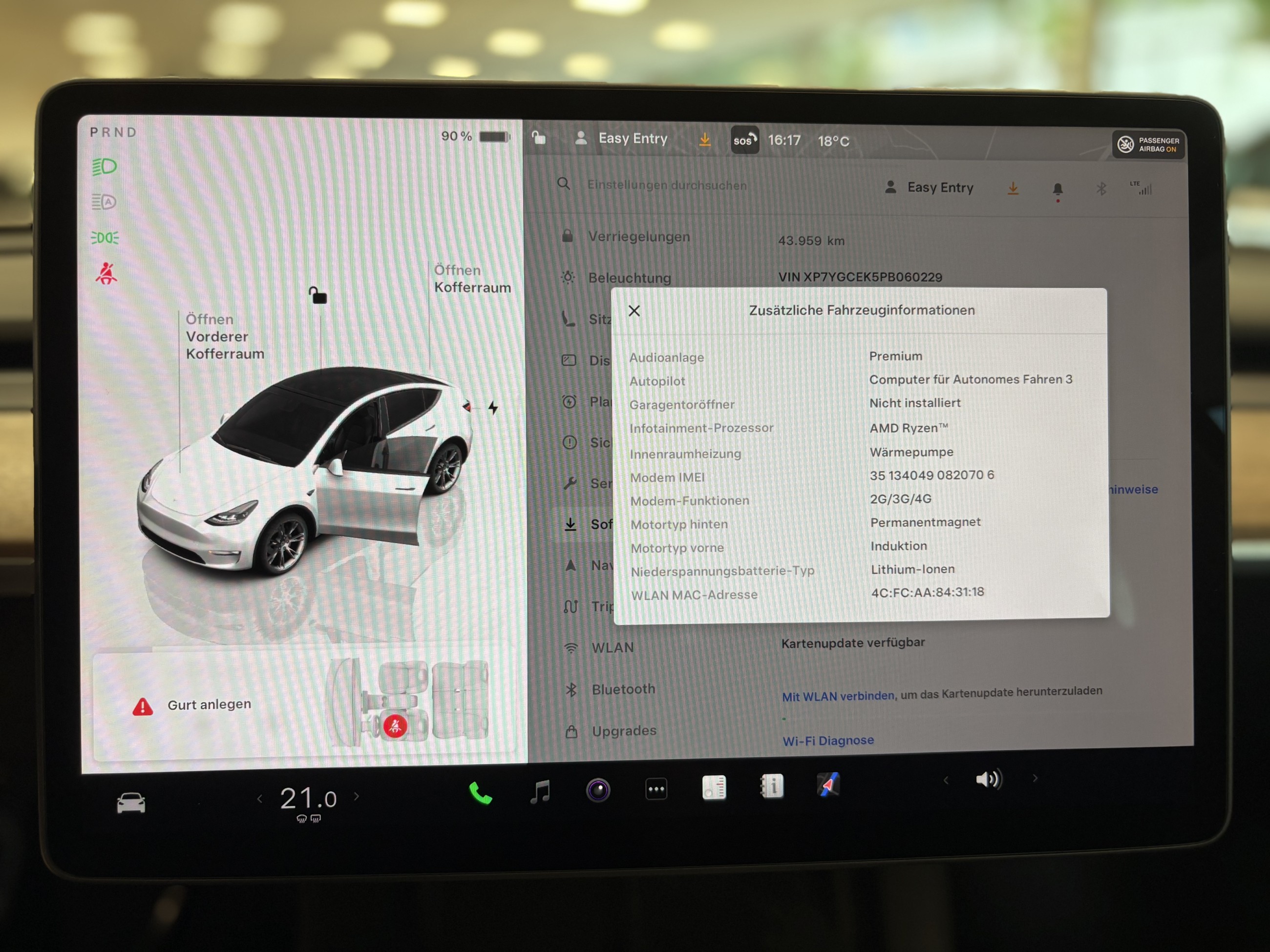This screenshot has height=952, width=1270.
Task: Open the all apps three-dots icon
Action: click(656, 789)
